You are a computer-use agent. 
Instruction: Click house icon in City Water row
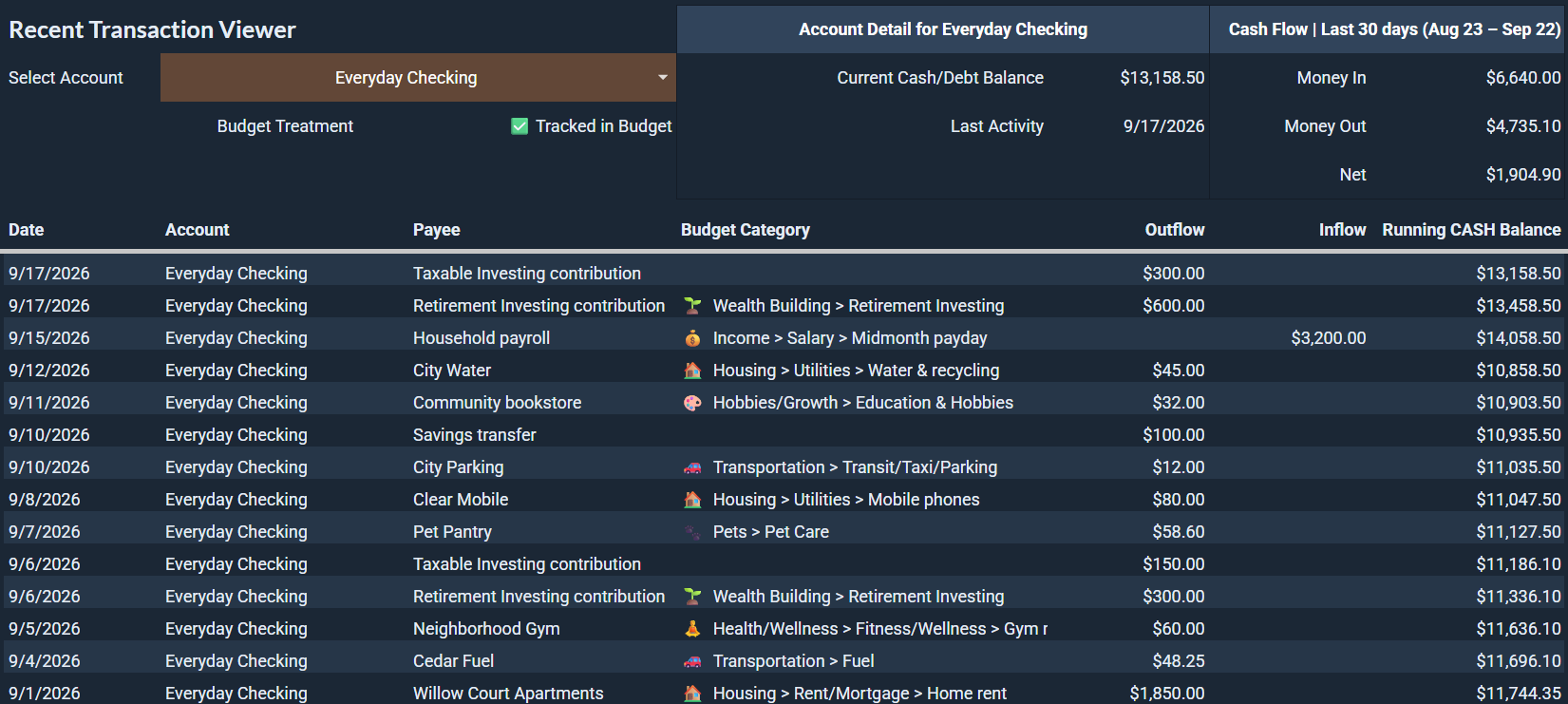pos(693,371)
